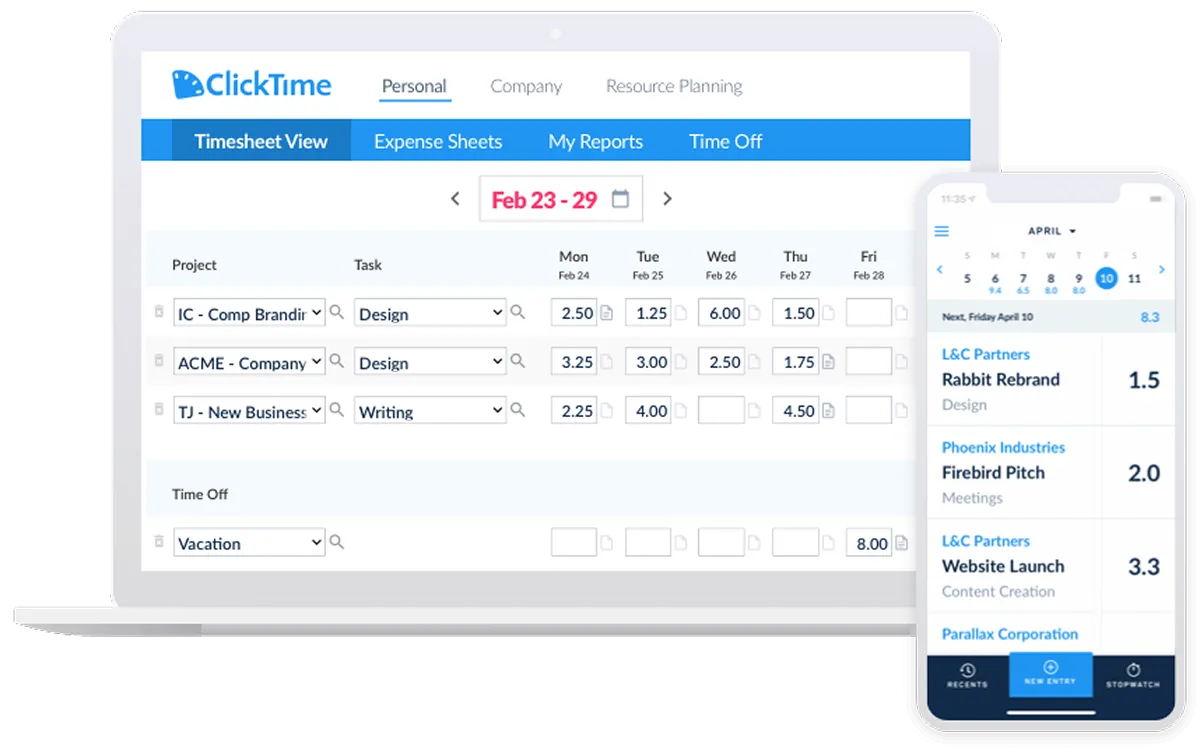
Task: Open the Firebird Pitch entry on phone
Action: point(1051,472)
